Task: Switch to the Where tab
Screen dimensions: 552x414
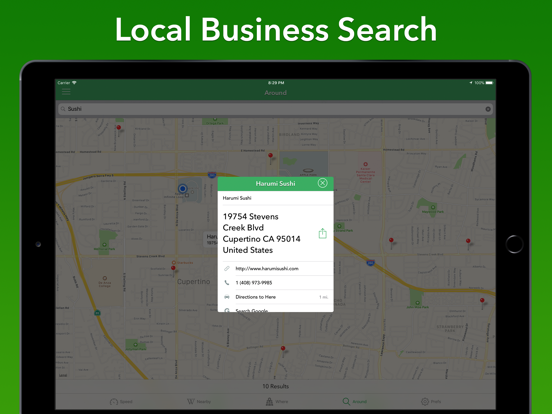Action: tap(276, 402)
